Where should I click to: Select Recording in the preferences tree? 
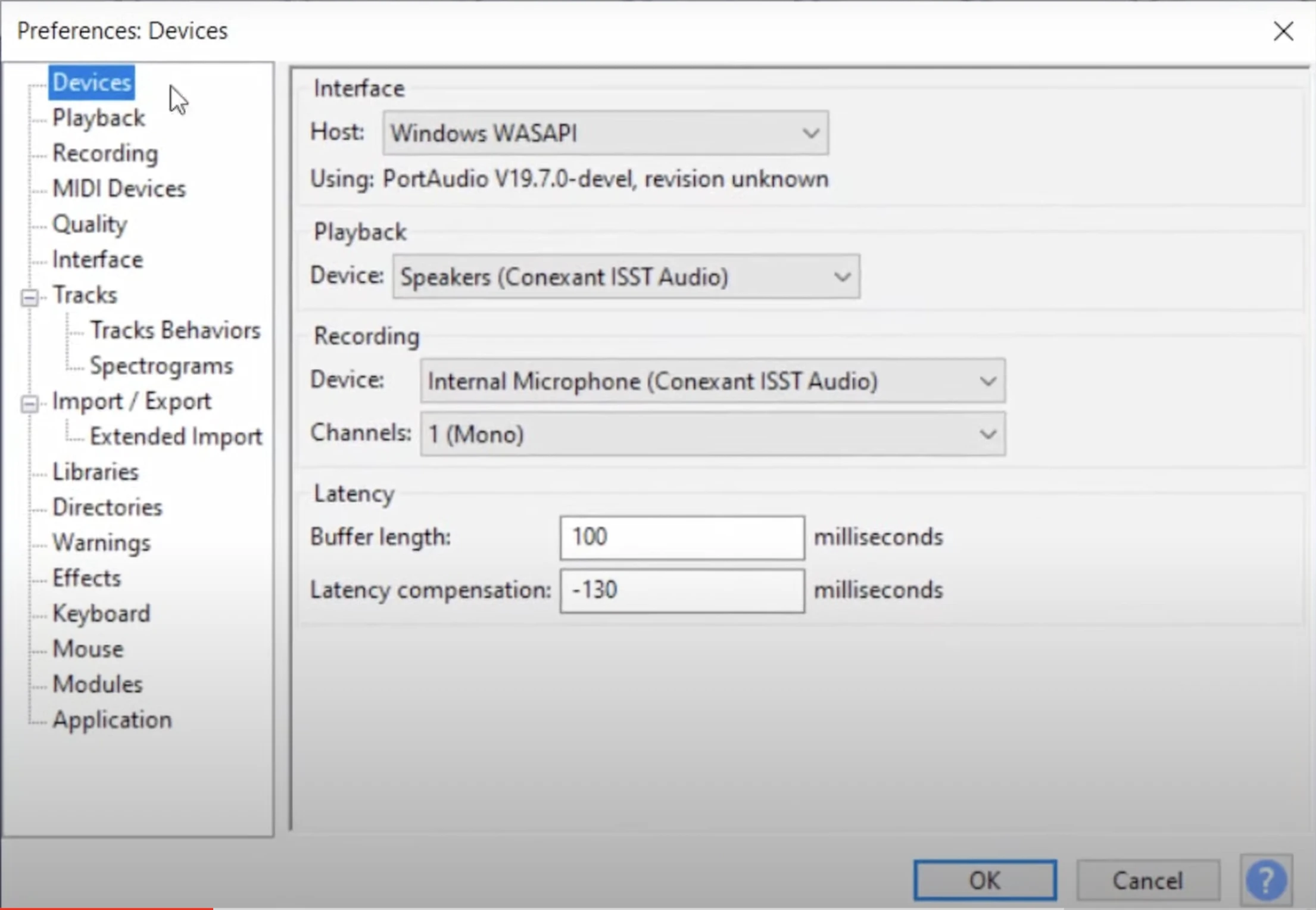click(105, 154)
